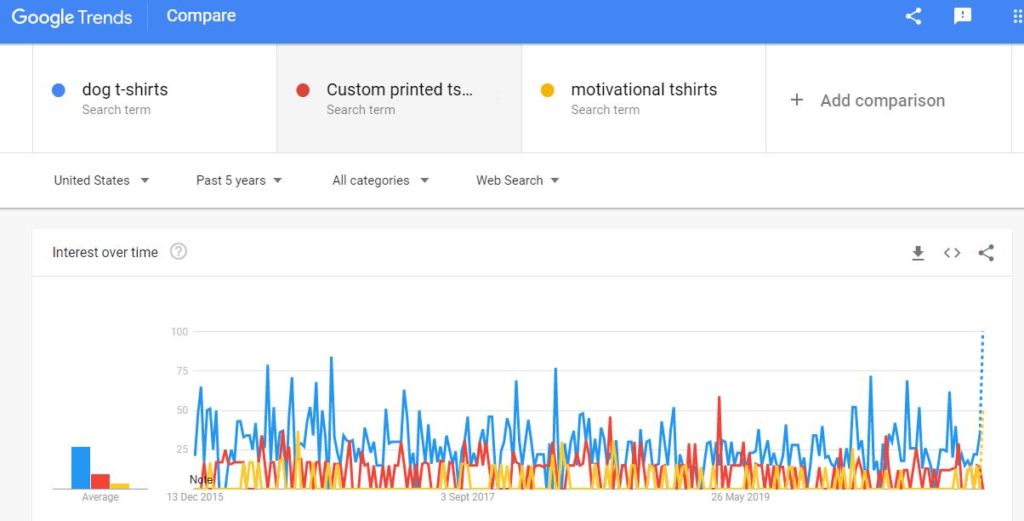
Task: Edit the Custom printed tshirts search term
Action: (x=399, y=99)
